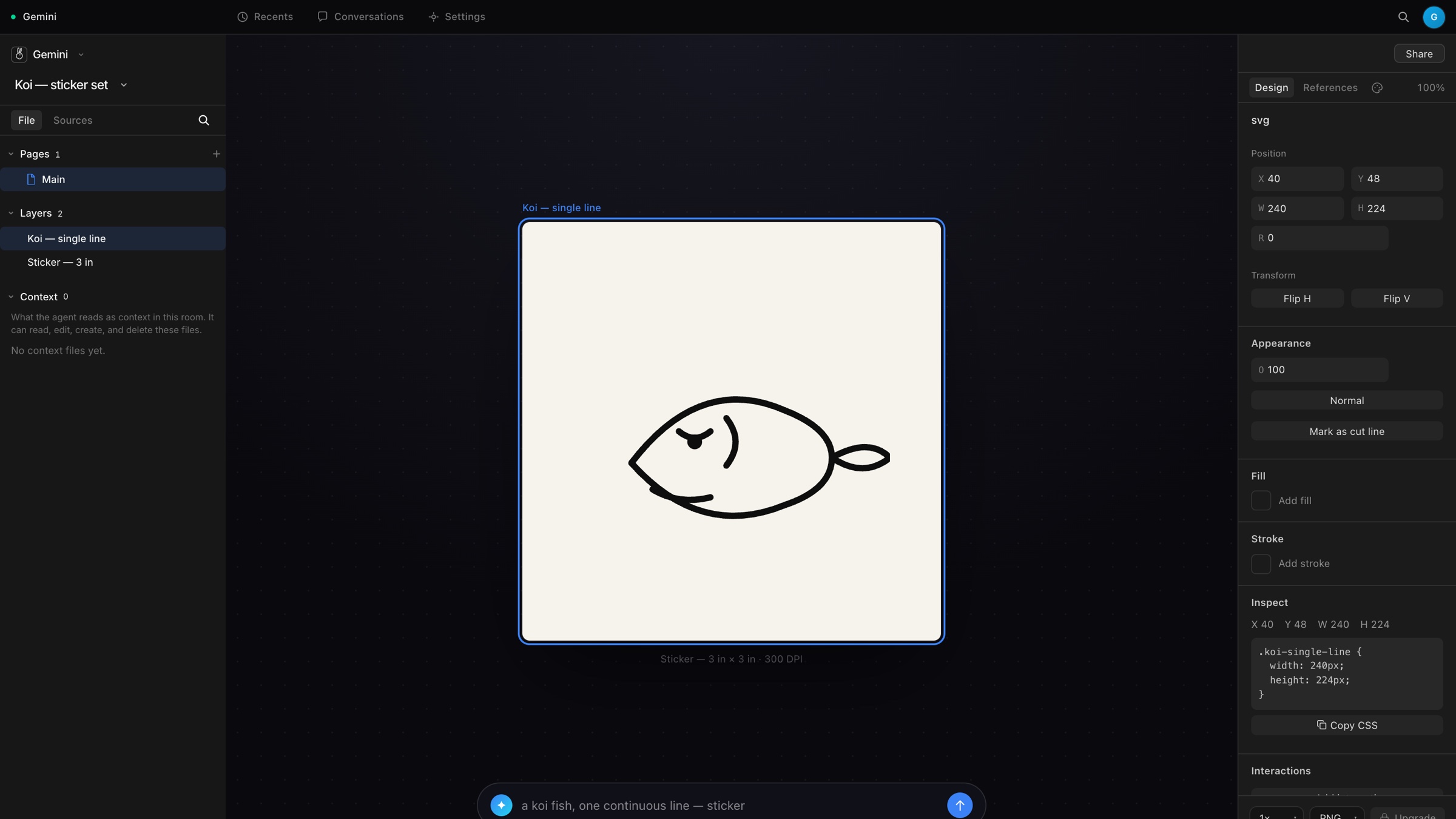
Task: Switch to the References tab
Action: (x=1330, y=88)
